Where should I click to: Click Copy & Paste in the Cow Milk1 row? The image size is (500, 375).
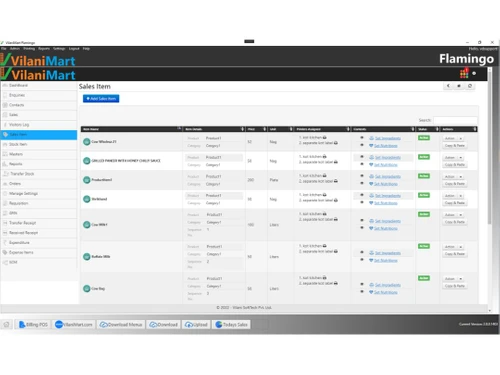(x=455, y=222)
